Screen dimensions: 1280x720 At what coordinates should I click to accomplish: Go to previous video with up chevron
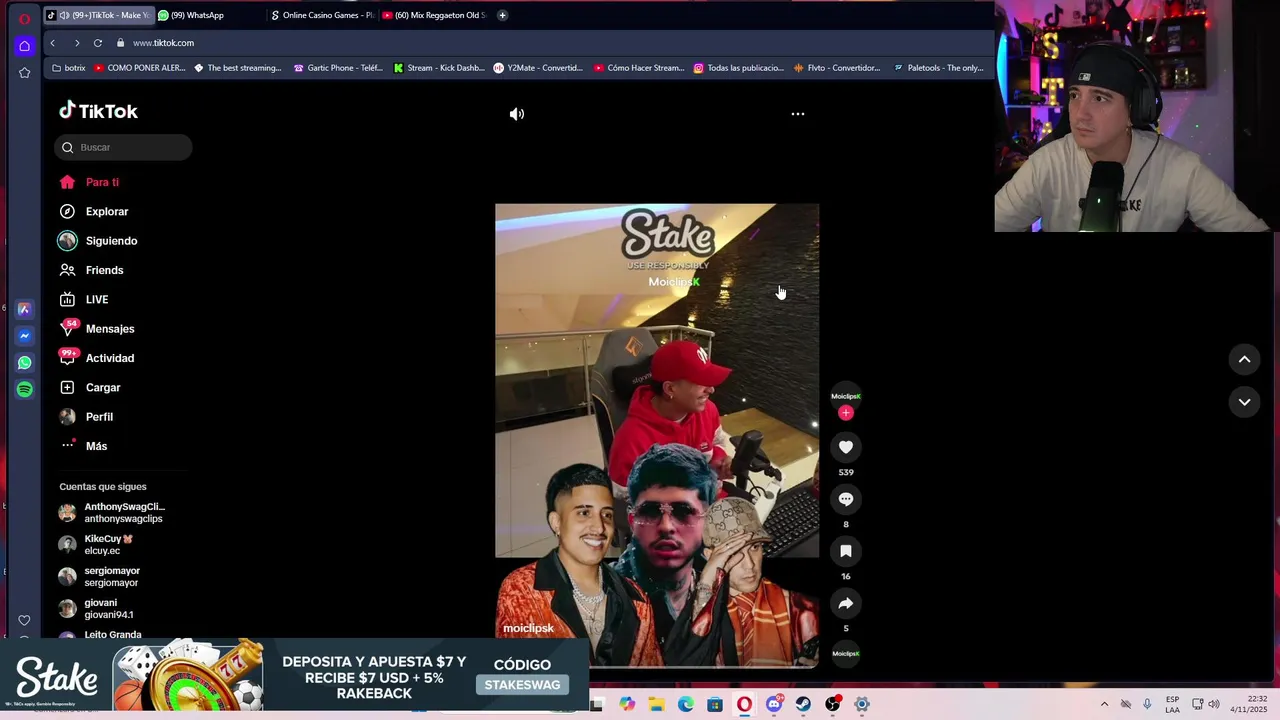(x=1245, y=359)
